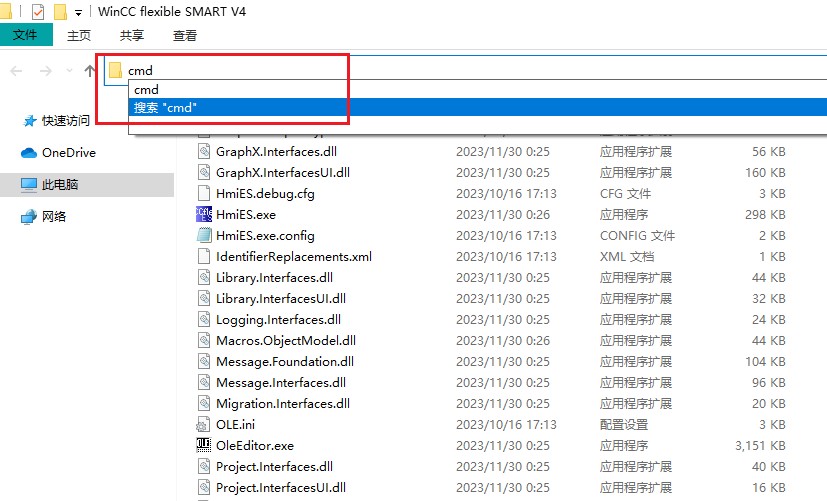Select the 'cmd' autocomplete suggestion

[x=478, y=89]
